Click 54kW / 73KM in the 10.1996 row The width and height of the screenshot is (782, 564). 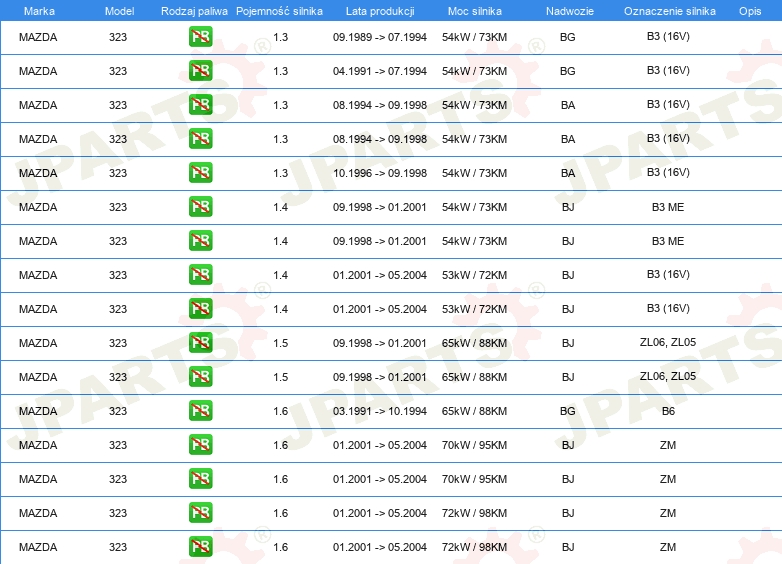[474, 173]
